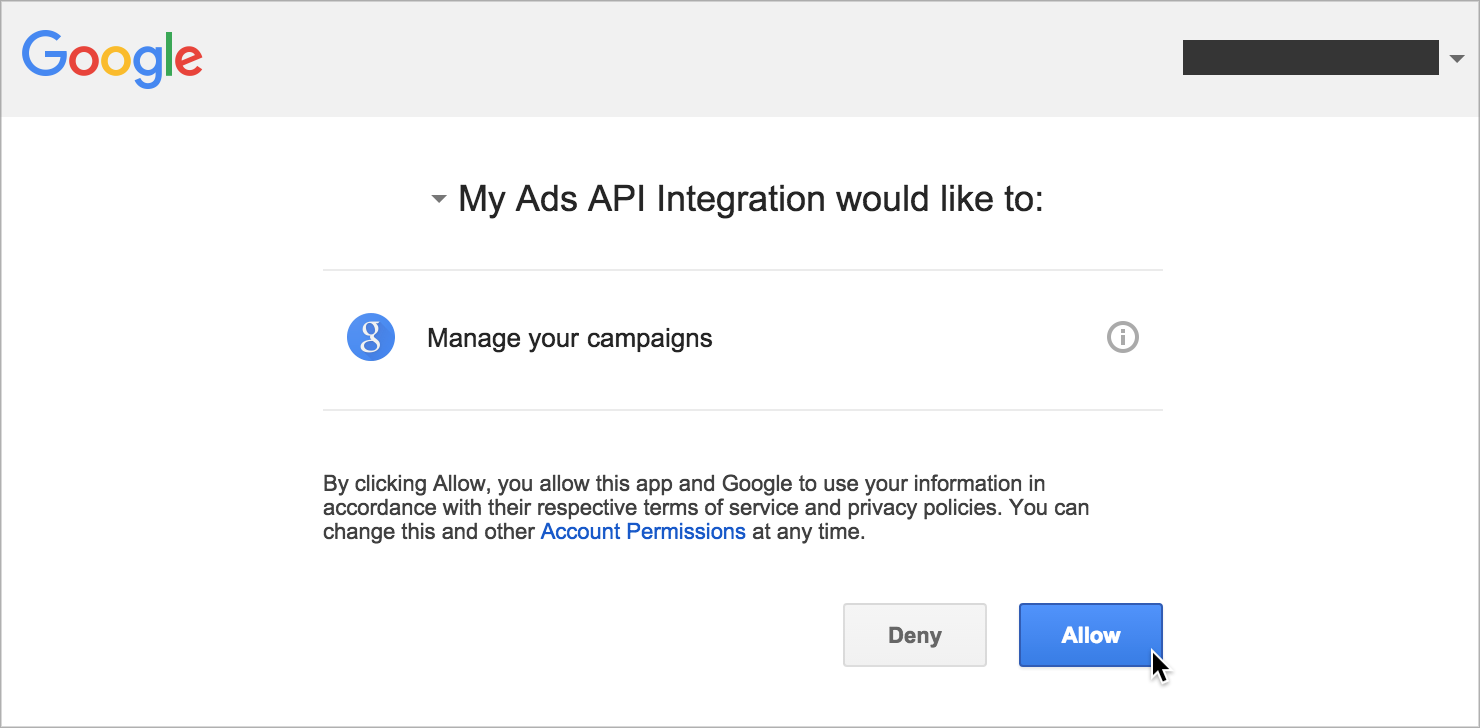Click the divider line below Manage your campaigns
1480x728 pixels.
(x=743, y=410)
